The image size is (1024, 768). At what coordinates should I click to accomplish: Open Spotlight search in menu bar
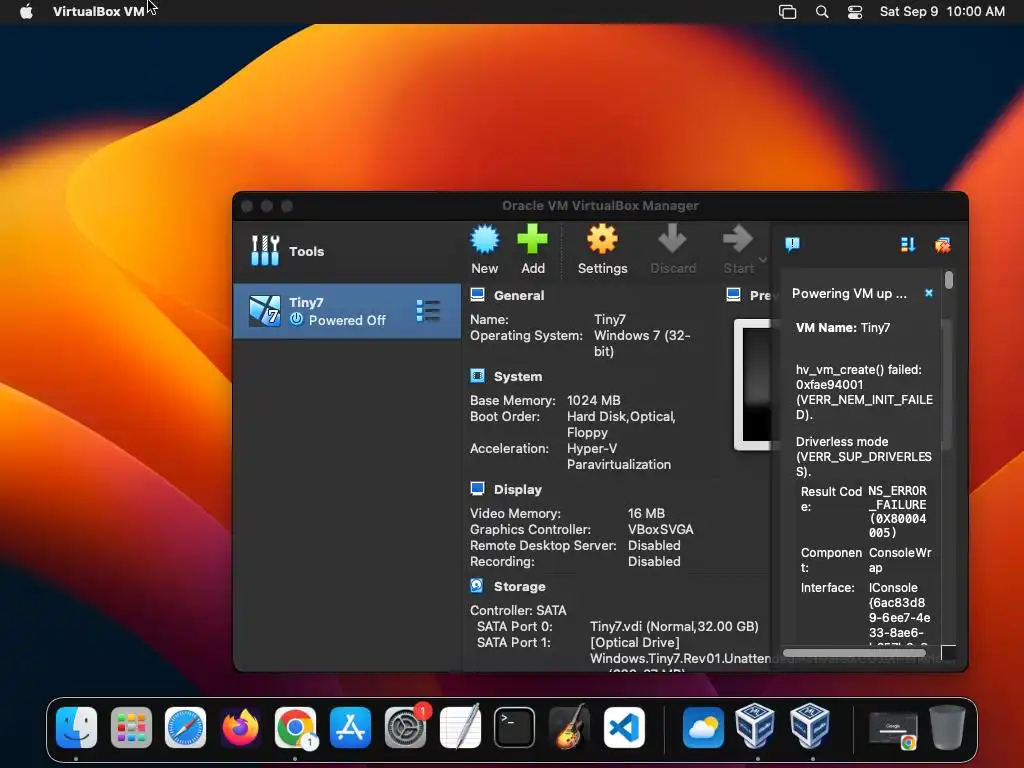(x=822, y=12)
